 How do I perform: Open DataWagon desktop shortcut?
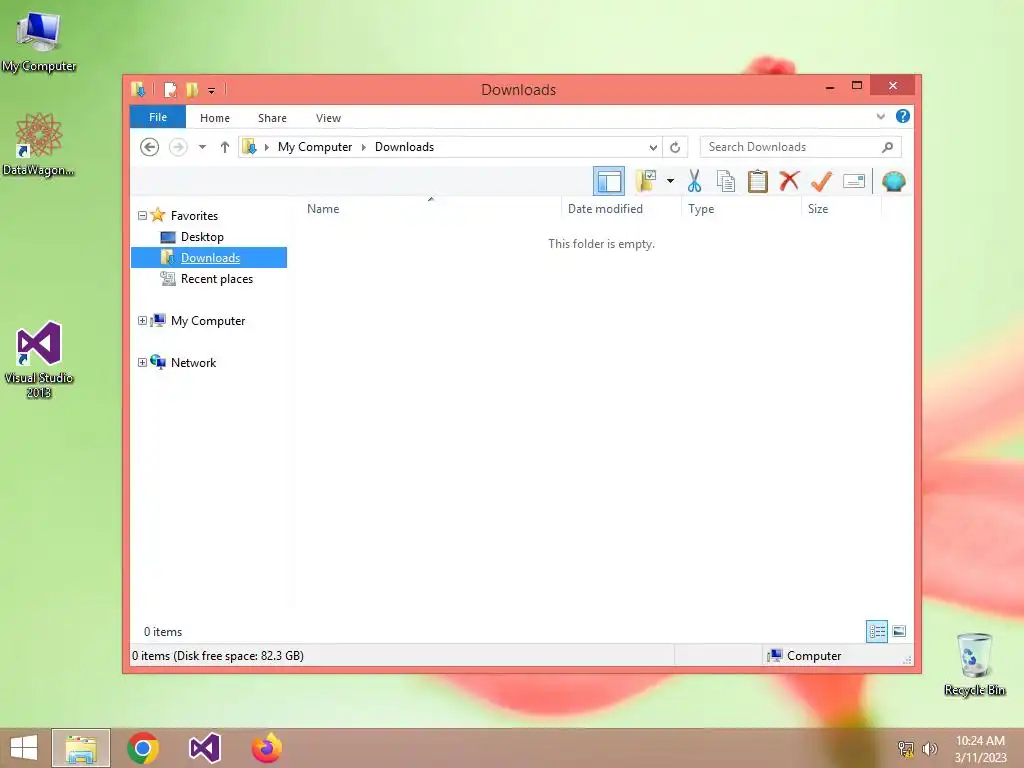click(39, 144)
